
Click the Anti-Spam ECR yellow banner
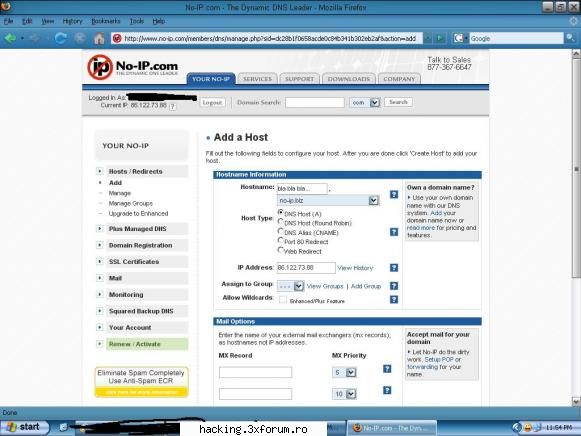(141, 382)
